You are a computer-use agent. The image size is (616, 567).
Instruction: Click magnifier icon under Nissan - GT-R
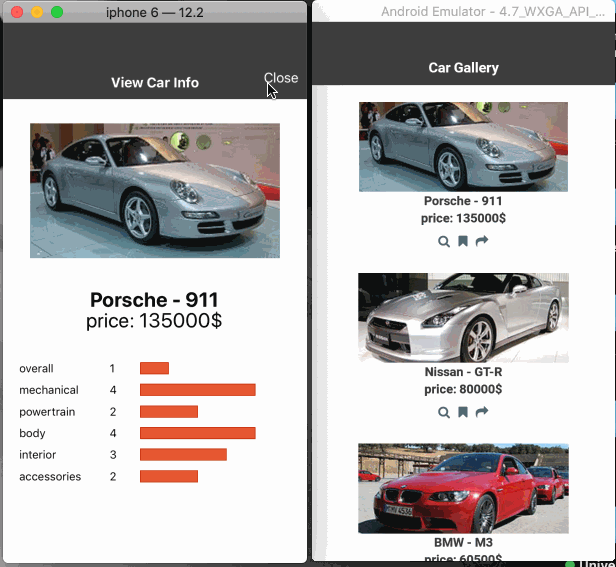444,412
